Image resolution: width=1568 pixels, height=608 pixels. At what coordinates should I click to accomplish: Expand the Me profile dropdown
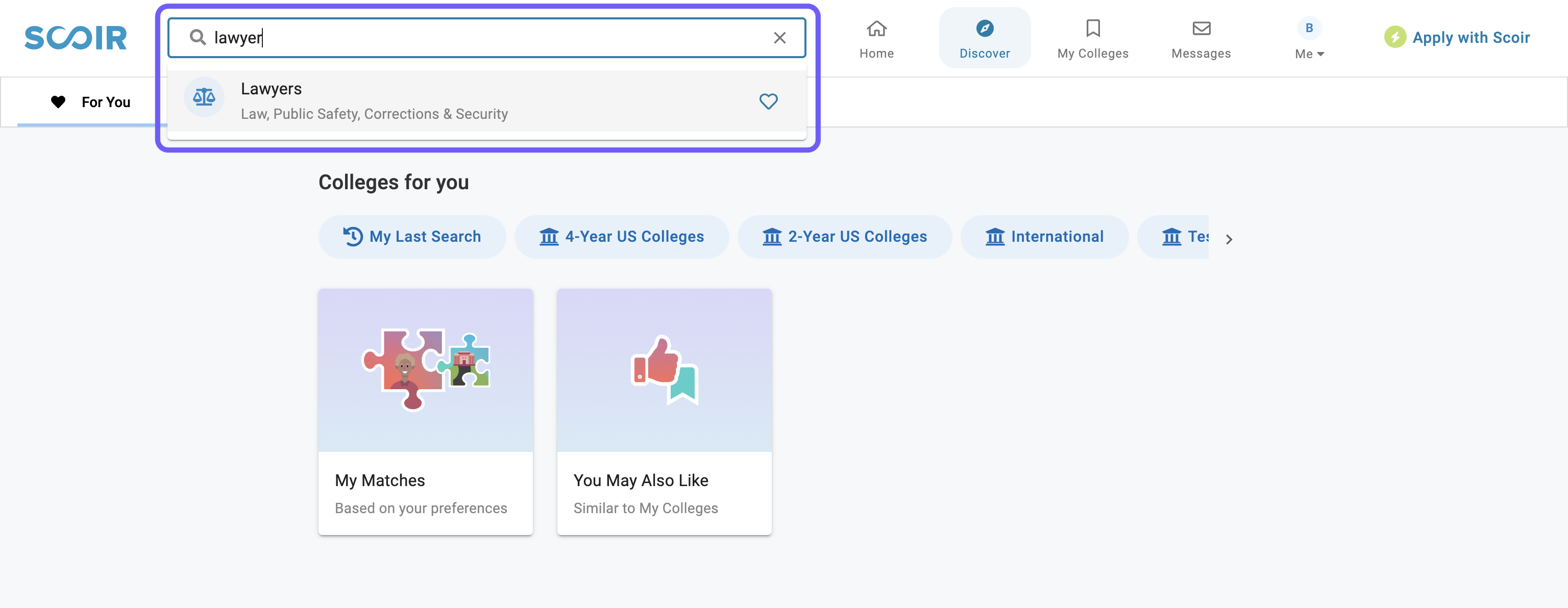tap(1309, 54)
